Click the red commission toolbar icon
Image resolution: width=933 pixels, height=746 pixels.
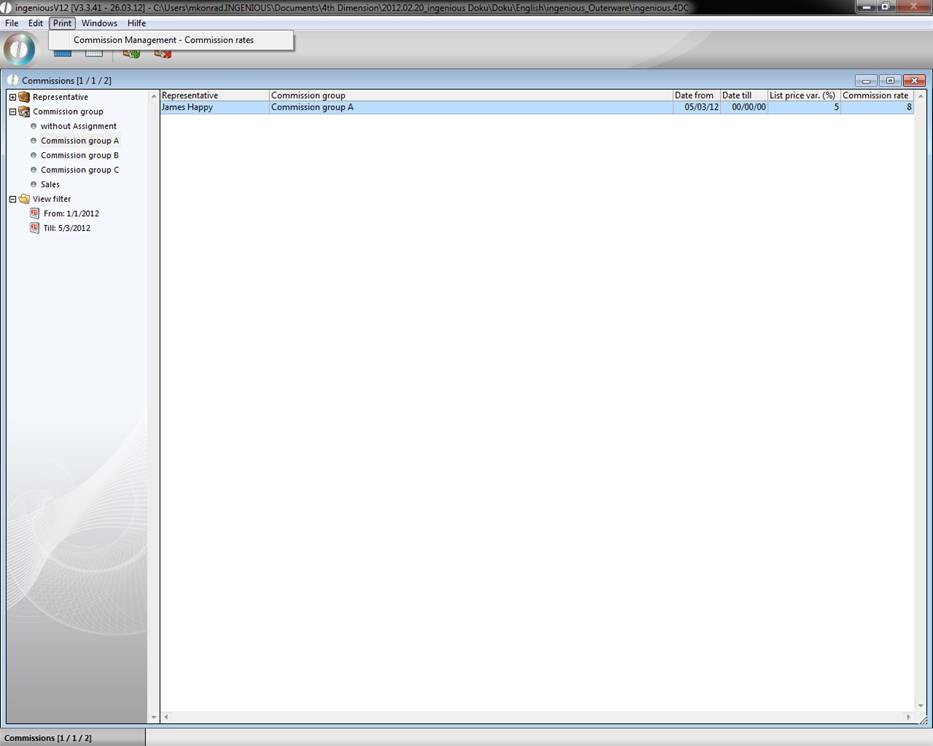pos(162,53)
